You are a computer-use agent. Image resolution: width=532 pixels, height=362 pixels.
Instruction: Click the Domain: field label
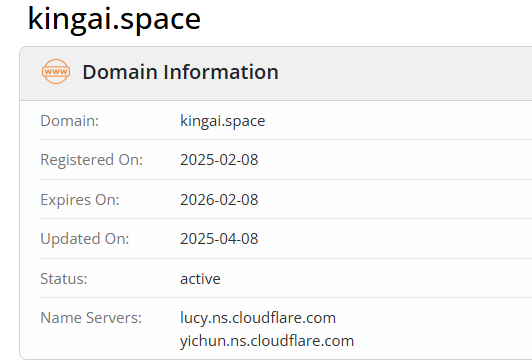pyautogui.click(x=70, y=121)
